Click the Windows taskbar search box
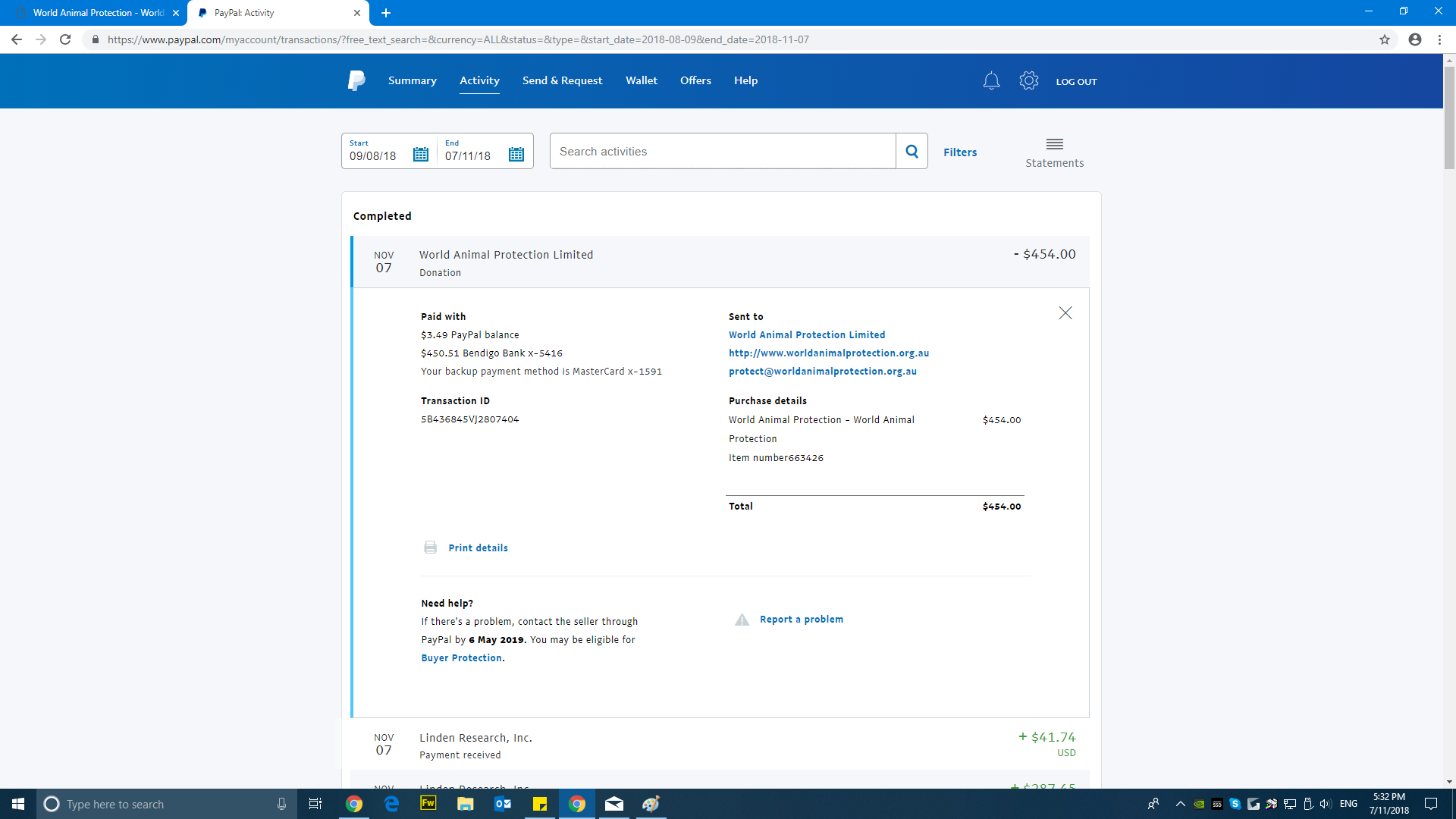Screen dimensions: 1456x819 pos(167,804)
